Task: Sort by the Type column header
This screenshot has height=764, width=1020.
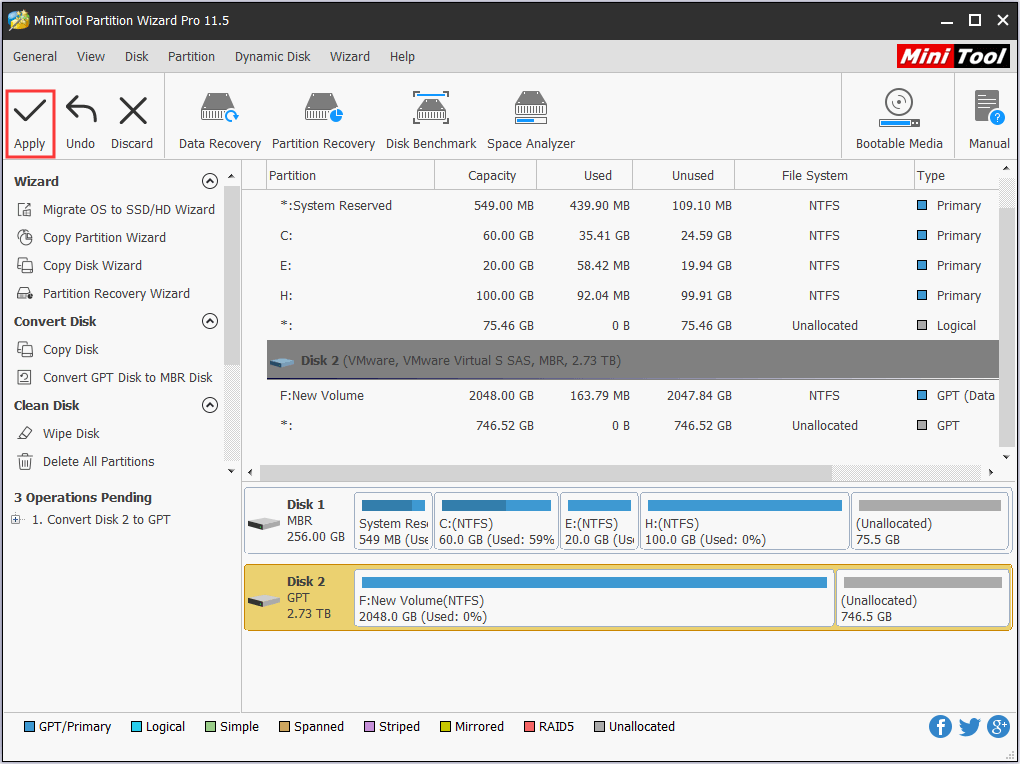Action: point(956,176)
